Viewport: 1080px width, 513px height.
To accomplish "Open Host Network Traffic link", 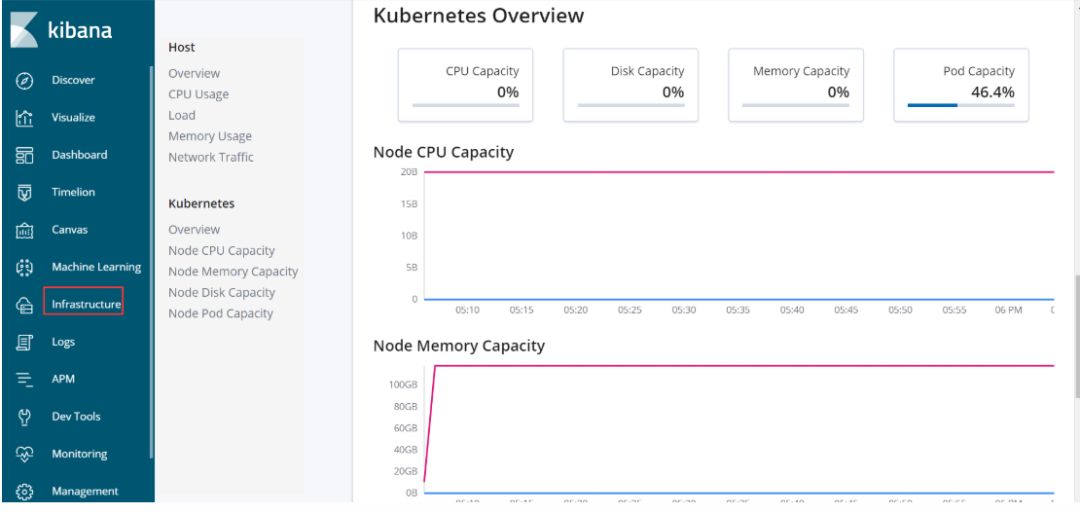I will (211, 157).
